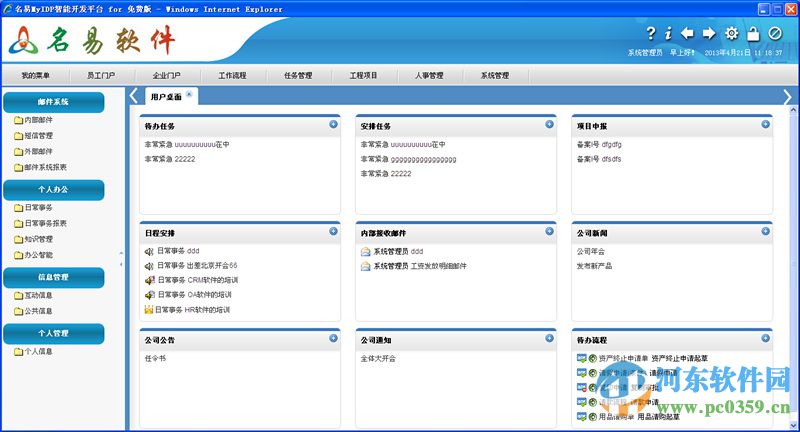Click folder icon next to 知识管理
This screenshot has width=800, height=432.
point(18,239)
